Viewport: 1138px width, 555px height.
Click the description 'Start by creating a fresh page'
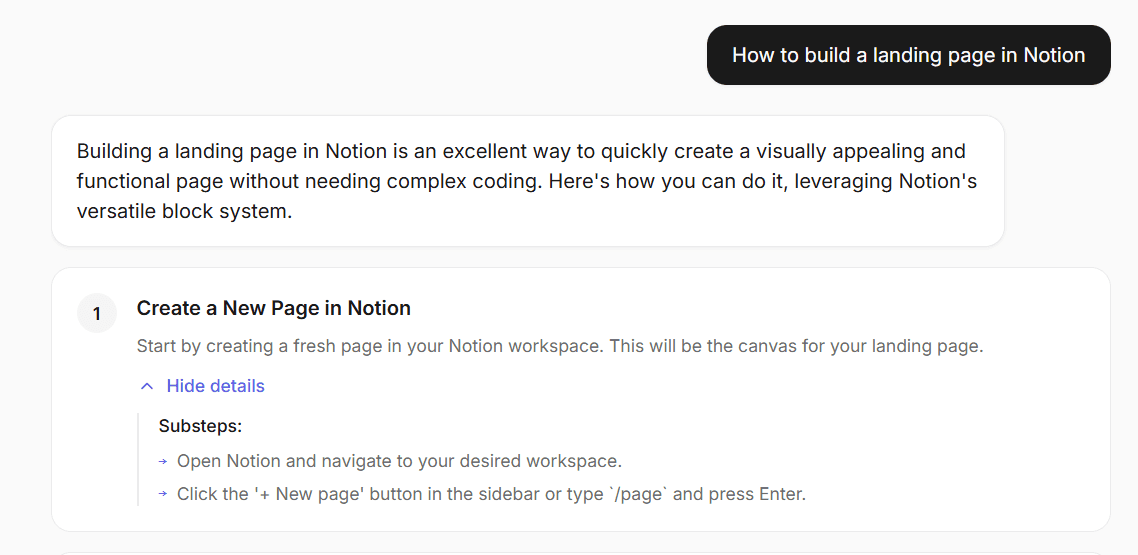pos(560,346)
